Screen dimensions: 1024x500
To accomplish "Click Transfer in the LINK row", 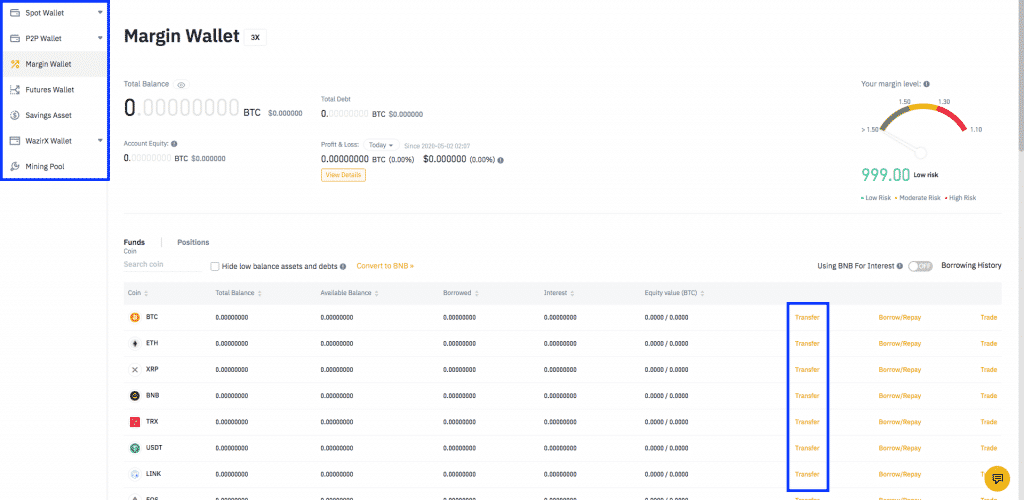I will point(807,474).
